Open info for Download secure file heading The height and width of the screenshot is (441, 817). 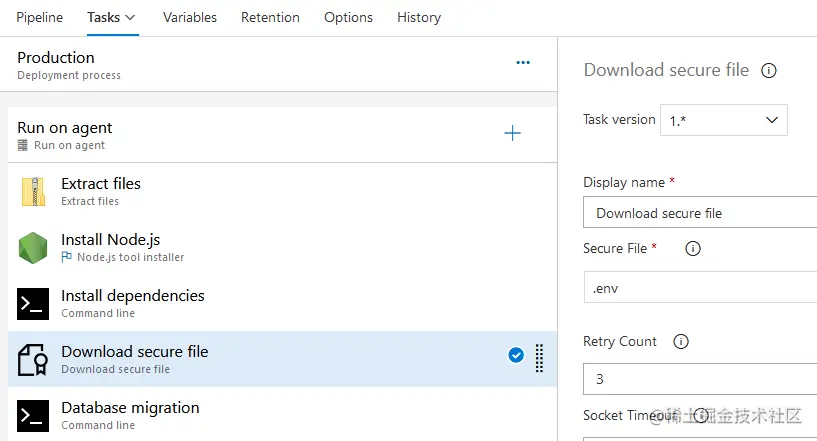tap(769, 70)
